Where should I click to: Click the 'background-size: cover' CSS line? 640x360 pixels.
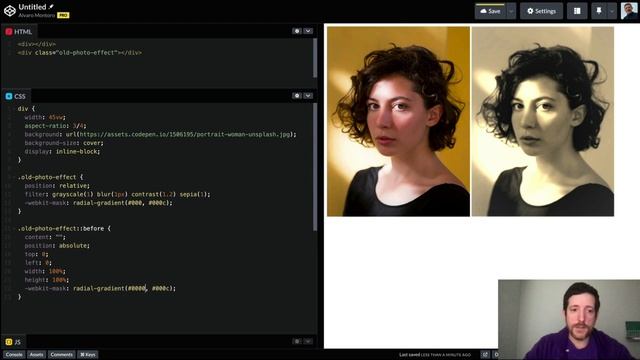(x=64, y=143)
